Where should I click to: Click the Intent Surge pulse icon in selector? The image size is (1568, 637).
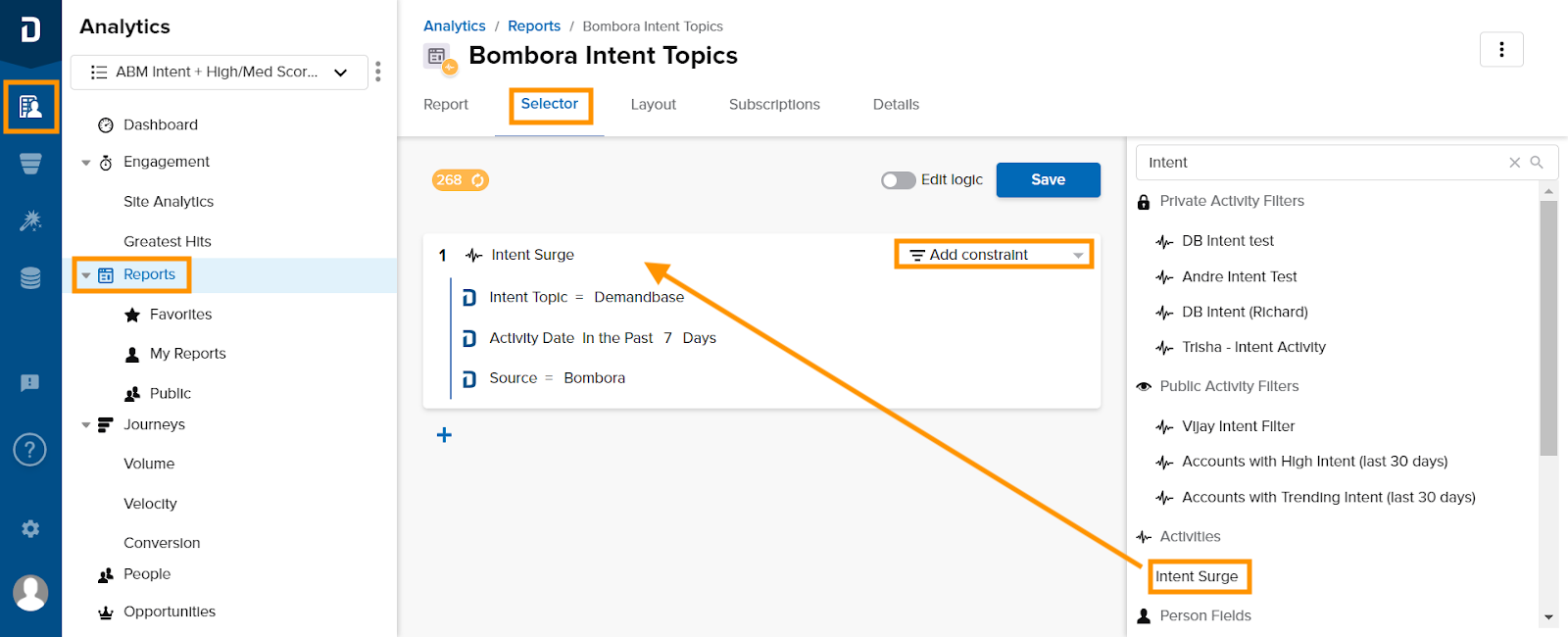pyautogui.click(x=474, y=255)
